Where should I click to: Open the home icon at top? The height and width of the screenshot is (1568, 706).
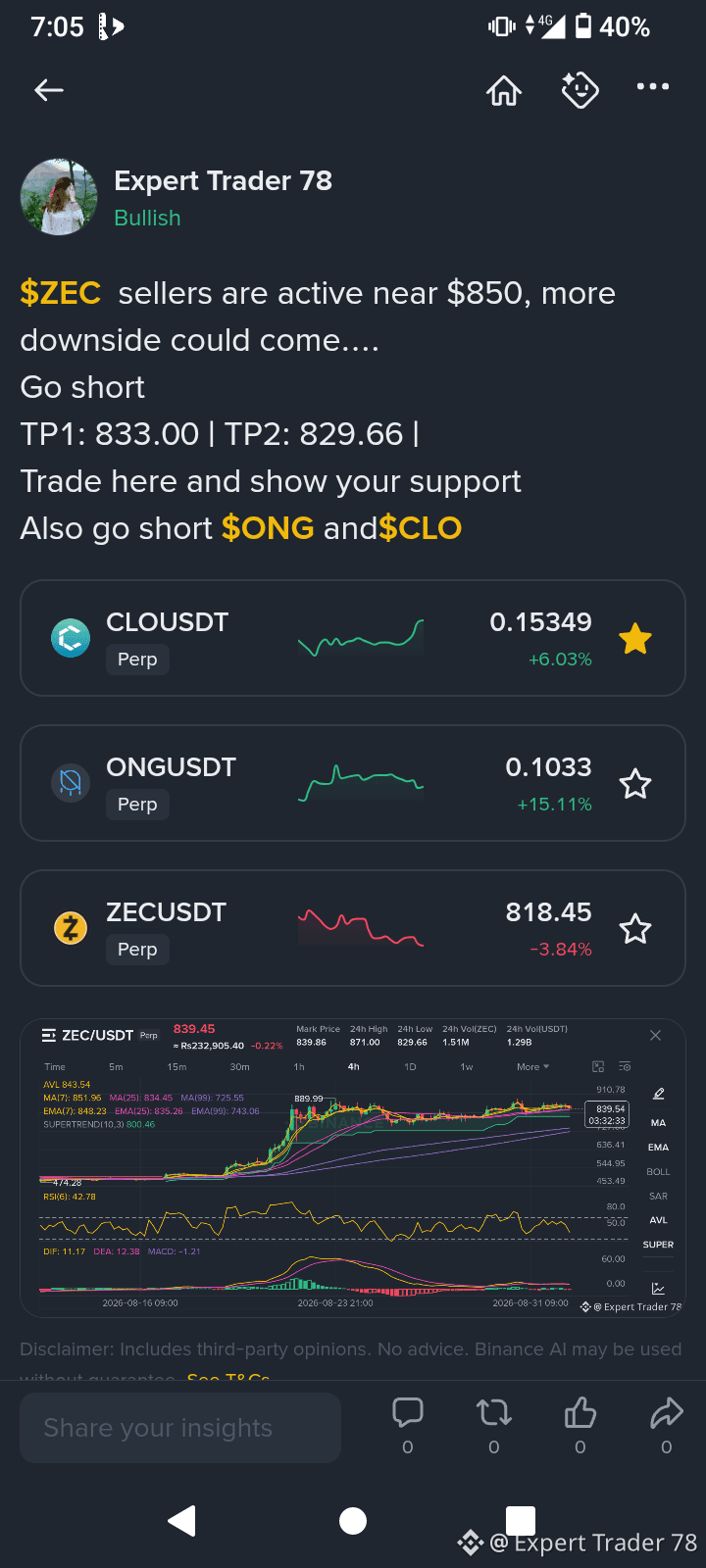point(504,90)
